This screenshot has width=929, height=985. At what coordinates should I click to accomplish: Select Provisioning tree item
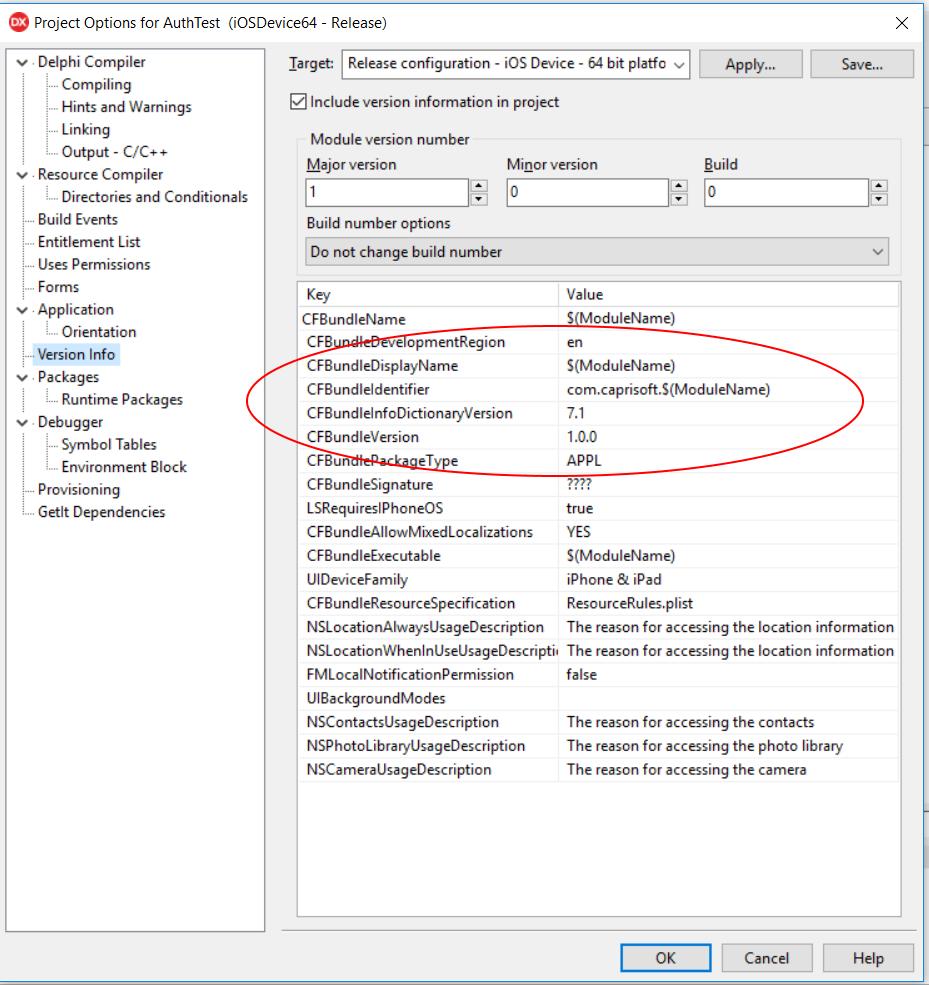click(x=79, y=489)
